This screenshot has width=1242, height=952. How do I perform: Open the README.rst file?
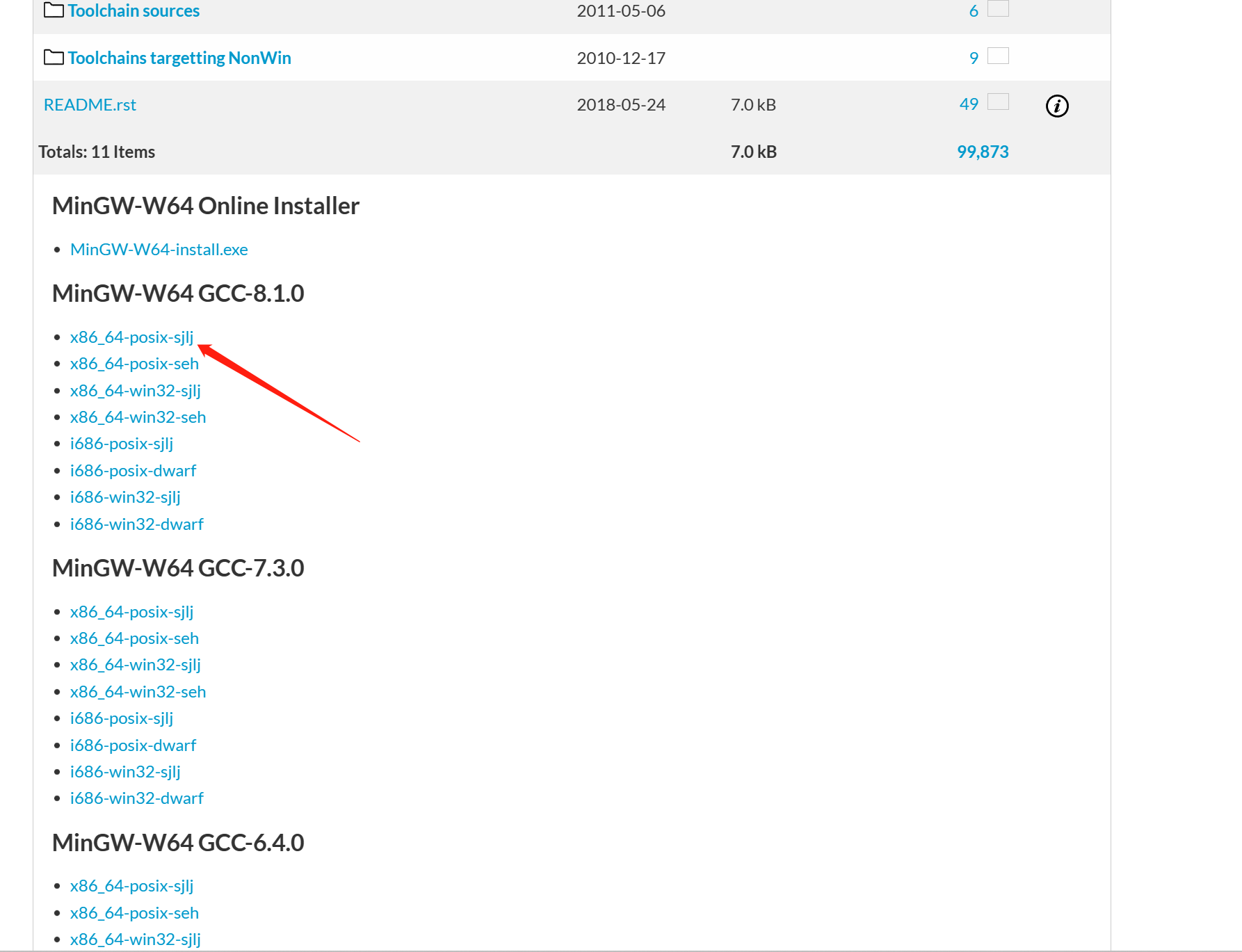[x=90, y=104]
